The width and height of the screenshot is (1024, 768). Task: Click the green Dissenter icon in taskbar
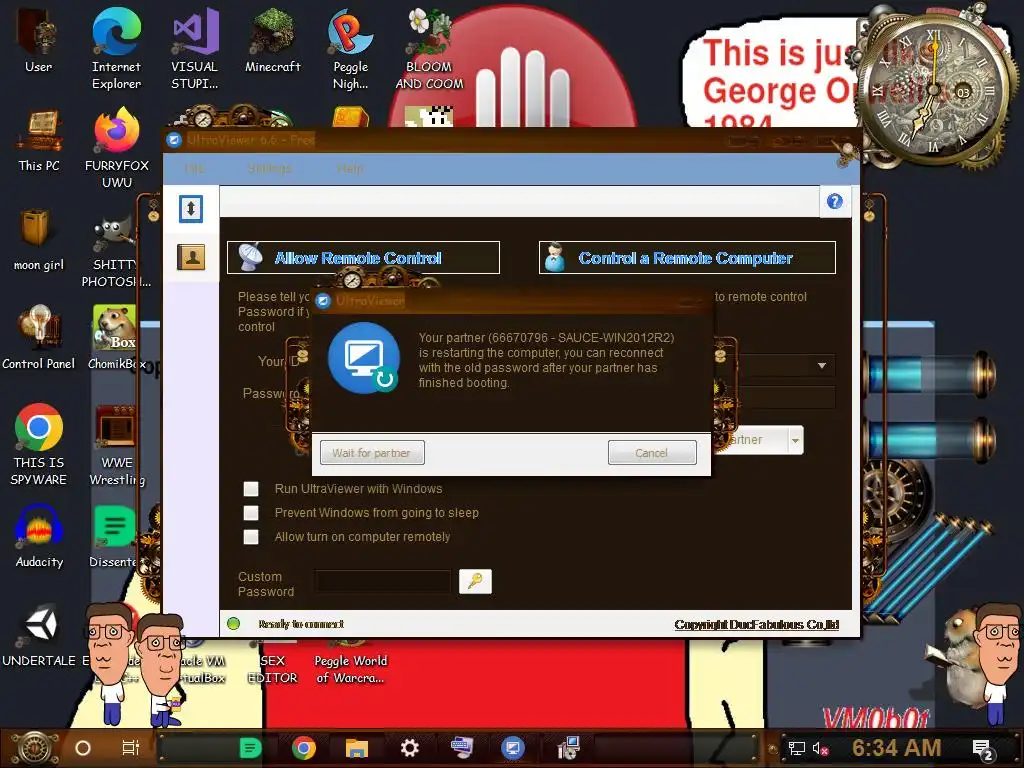coord(250,748)
